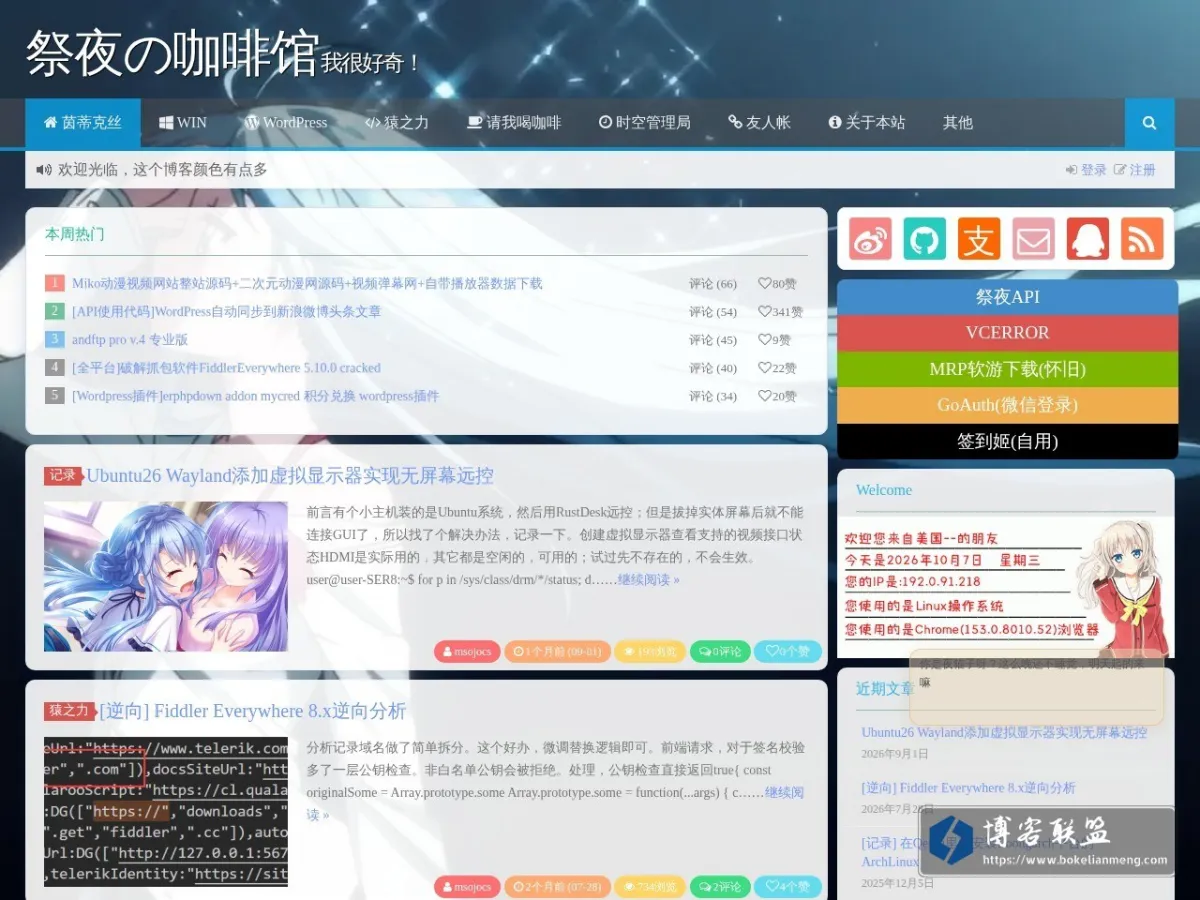Open the 祭夜API blue button
The height and width of the screenshot is (900, 1200).
tap(1008, 297)
